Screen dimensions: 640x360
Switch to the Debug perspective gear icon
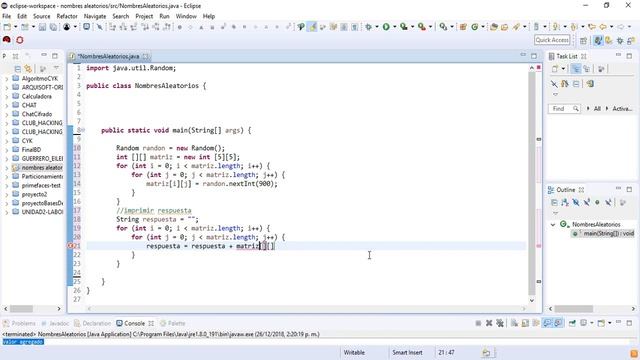tap(620, 40)
